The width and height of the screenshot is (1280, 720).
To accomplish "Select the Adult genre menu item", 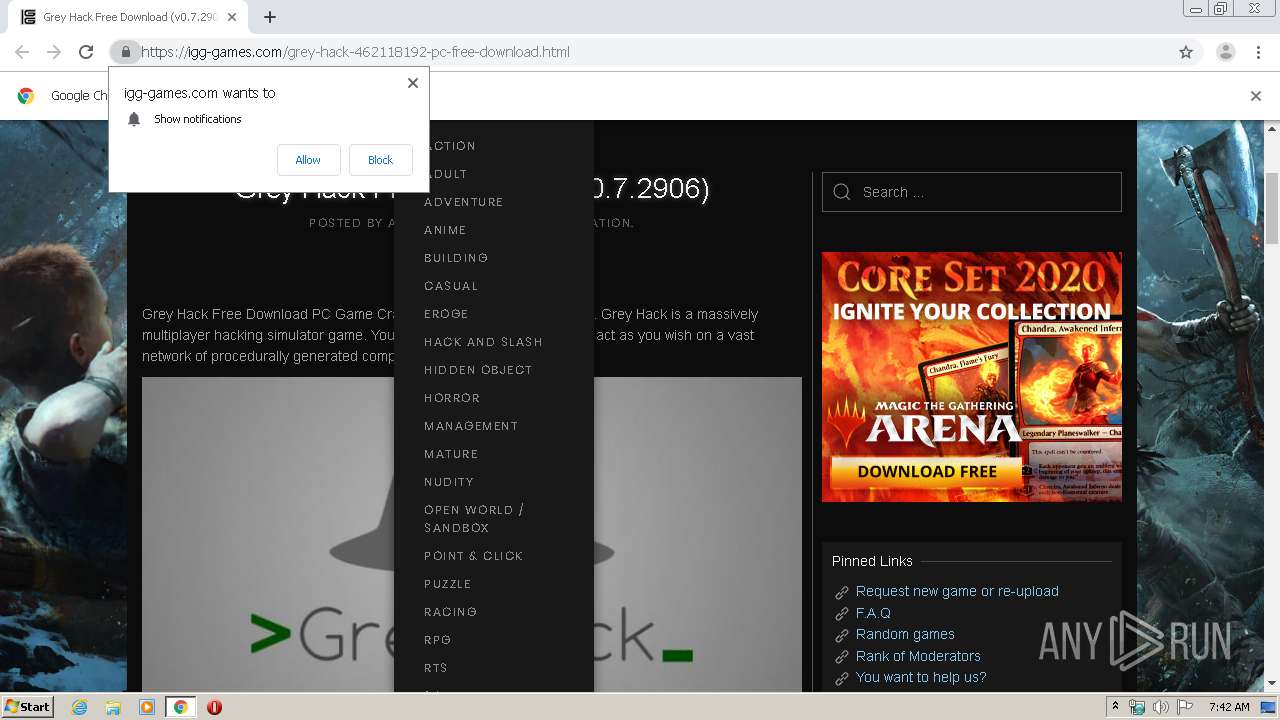I will point(446,174).
